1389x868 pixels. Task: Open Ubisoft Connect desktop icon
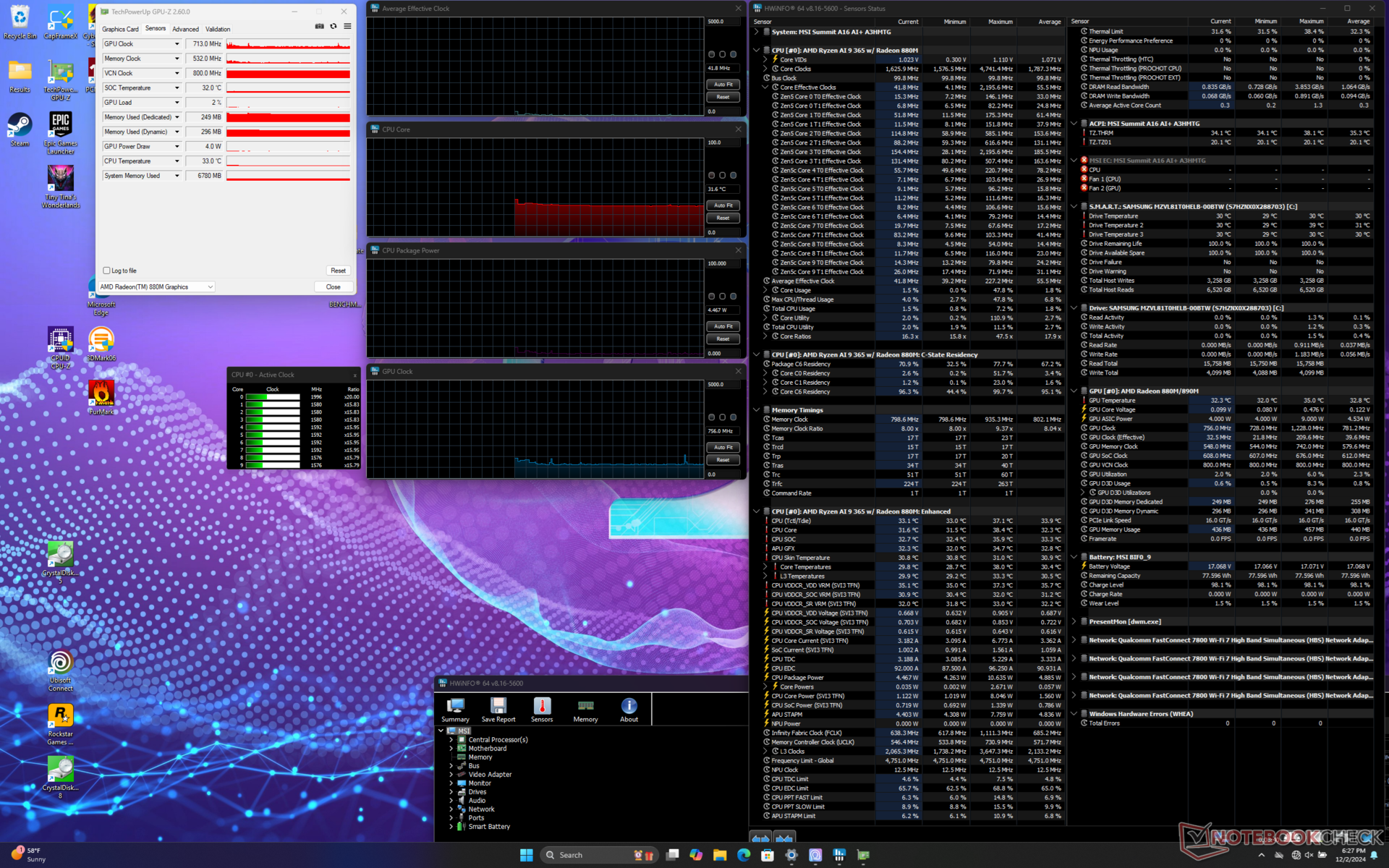coord(61,671)
